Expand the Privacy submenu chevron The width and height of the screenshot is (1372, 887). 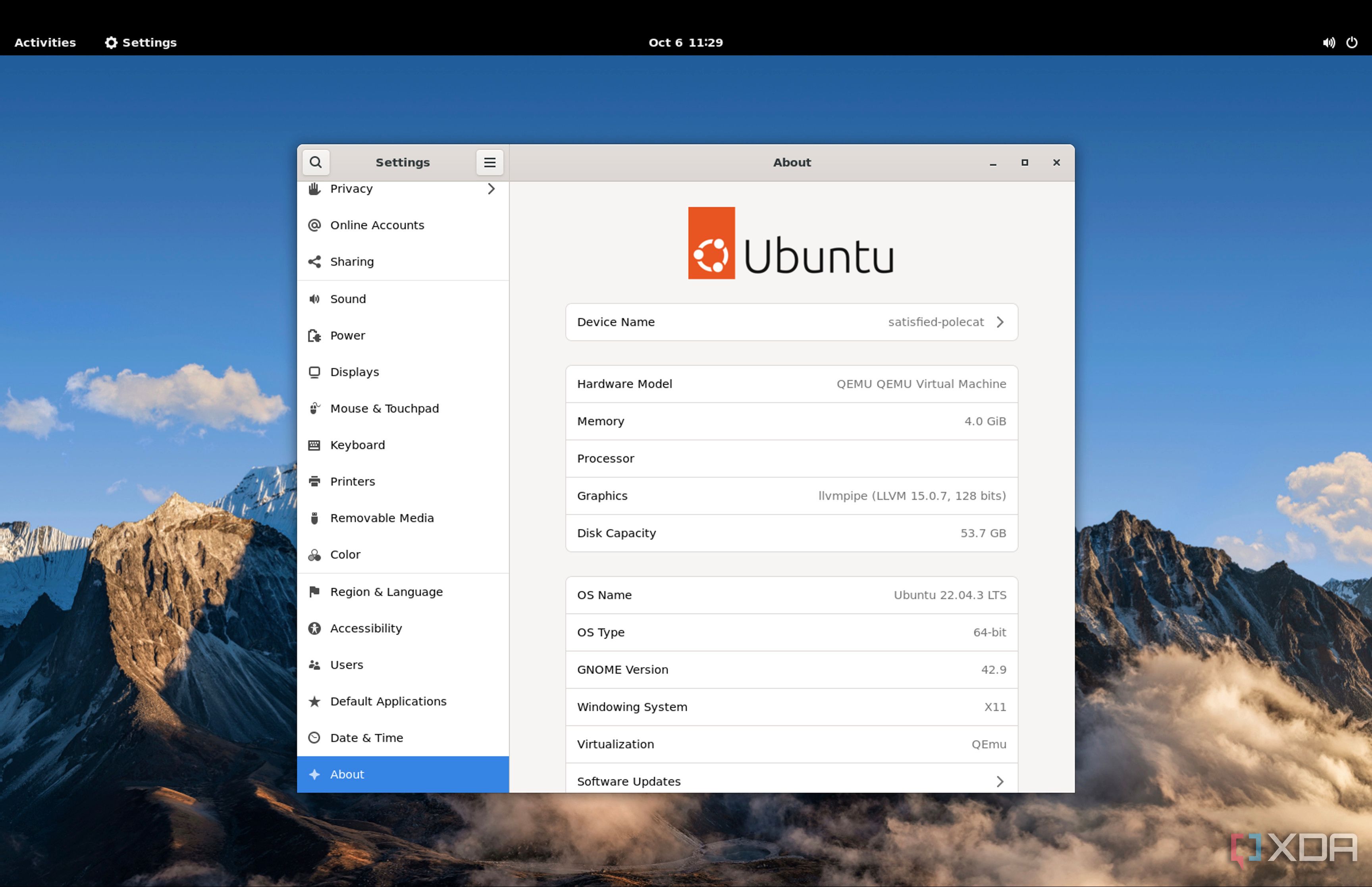(x=491, y=189)
